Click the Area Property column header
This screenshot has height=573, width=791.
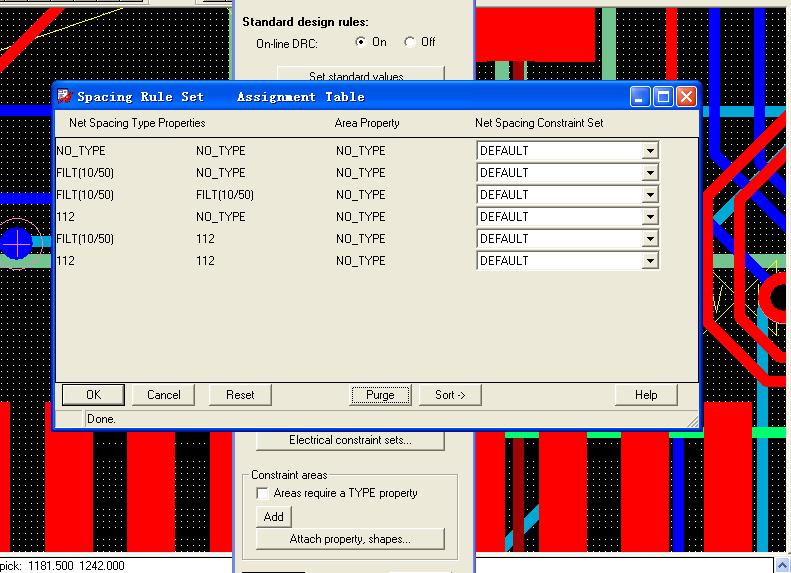click(x=367, y=123)
